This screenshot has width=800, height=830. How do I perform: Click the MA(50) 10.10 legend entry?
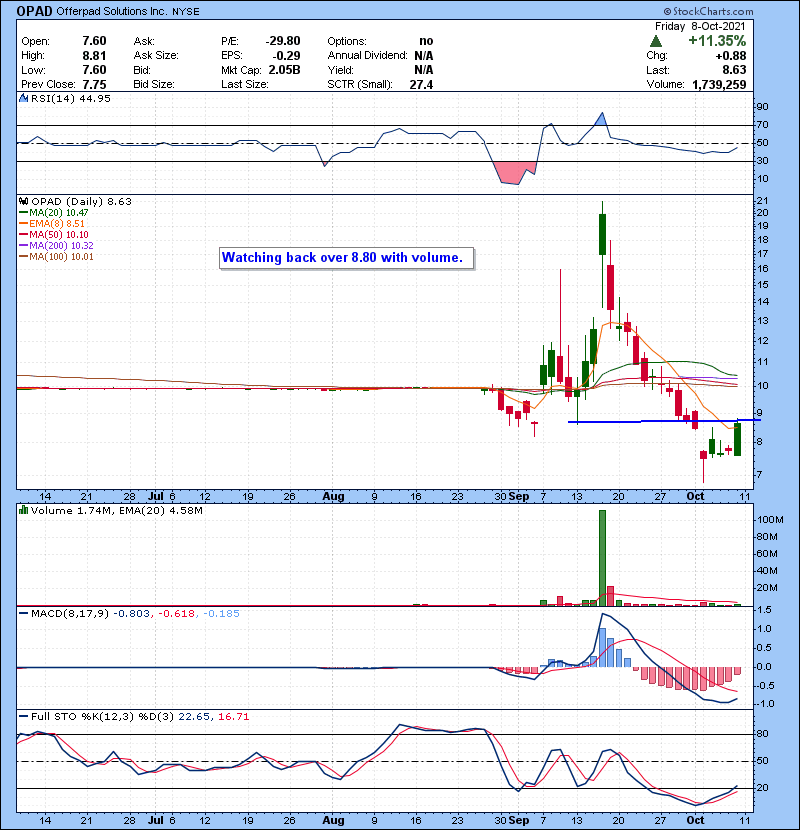[x=53, y=234]
